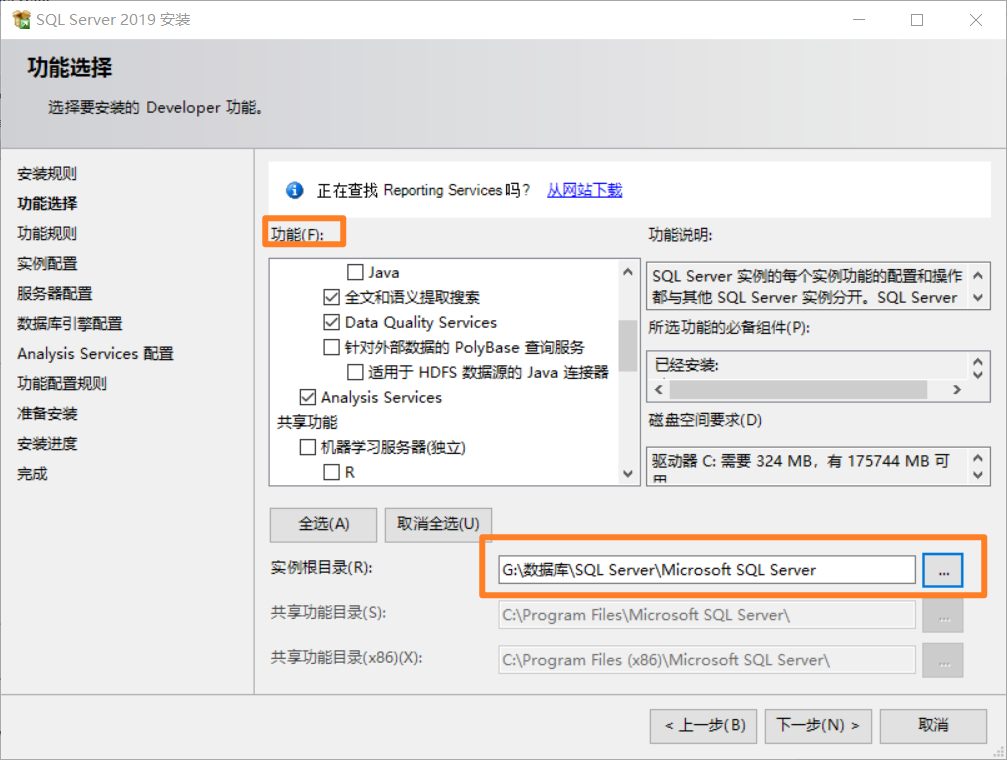Image resolution: width=1007 pixels, height=760 pixels.
Task: Minimize the SQL Server 2019 安装 window
Action: 859,20
